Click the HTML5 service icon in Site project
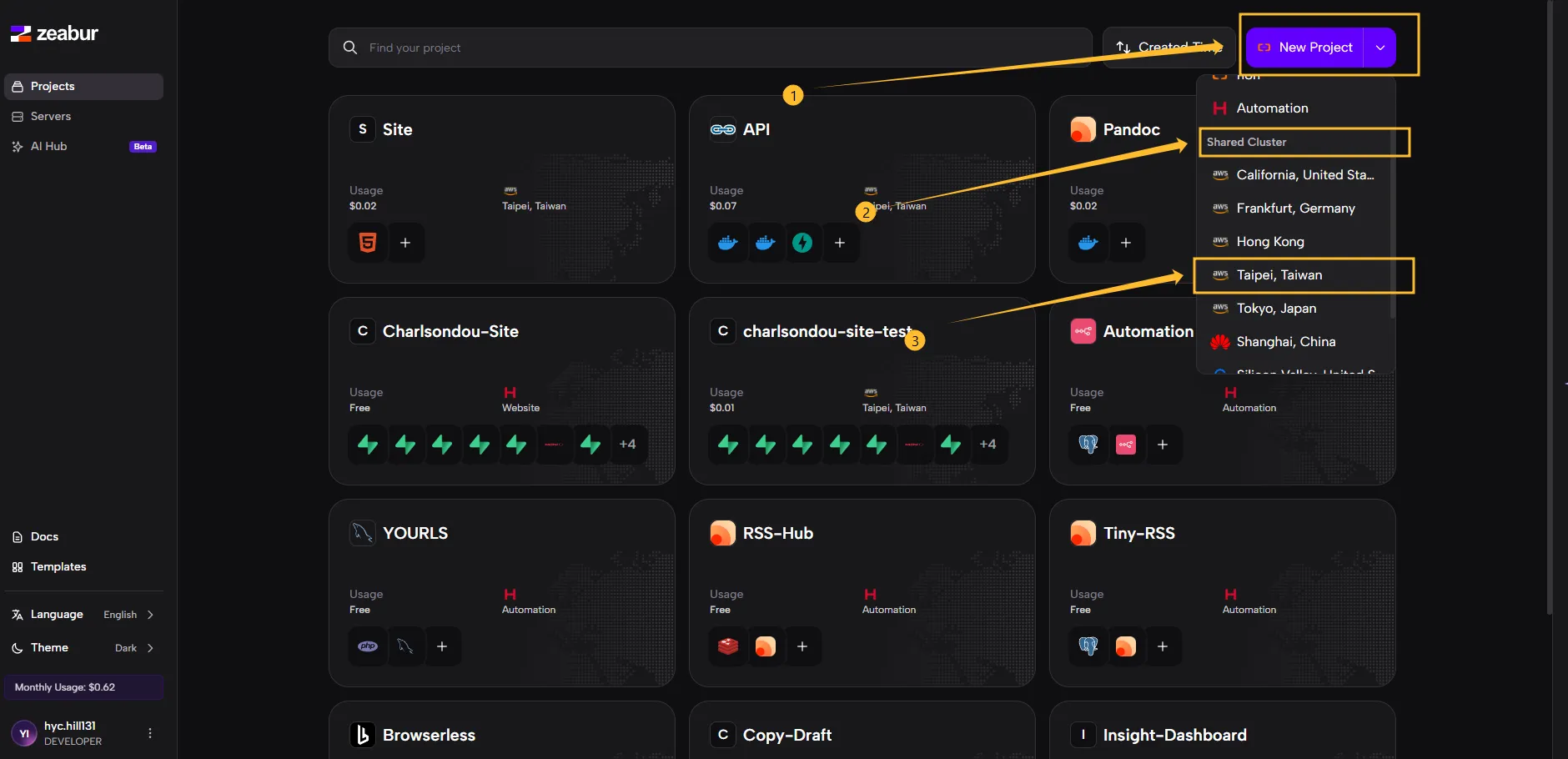The height and width of the screenshot is (759, 1568). [x=368, y=243]
